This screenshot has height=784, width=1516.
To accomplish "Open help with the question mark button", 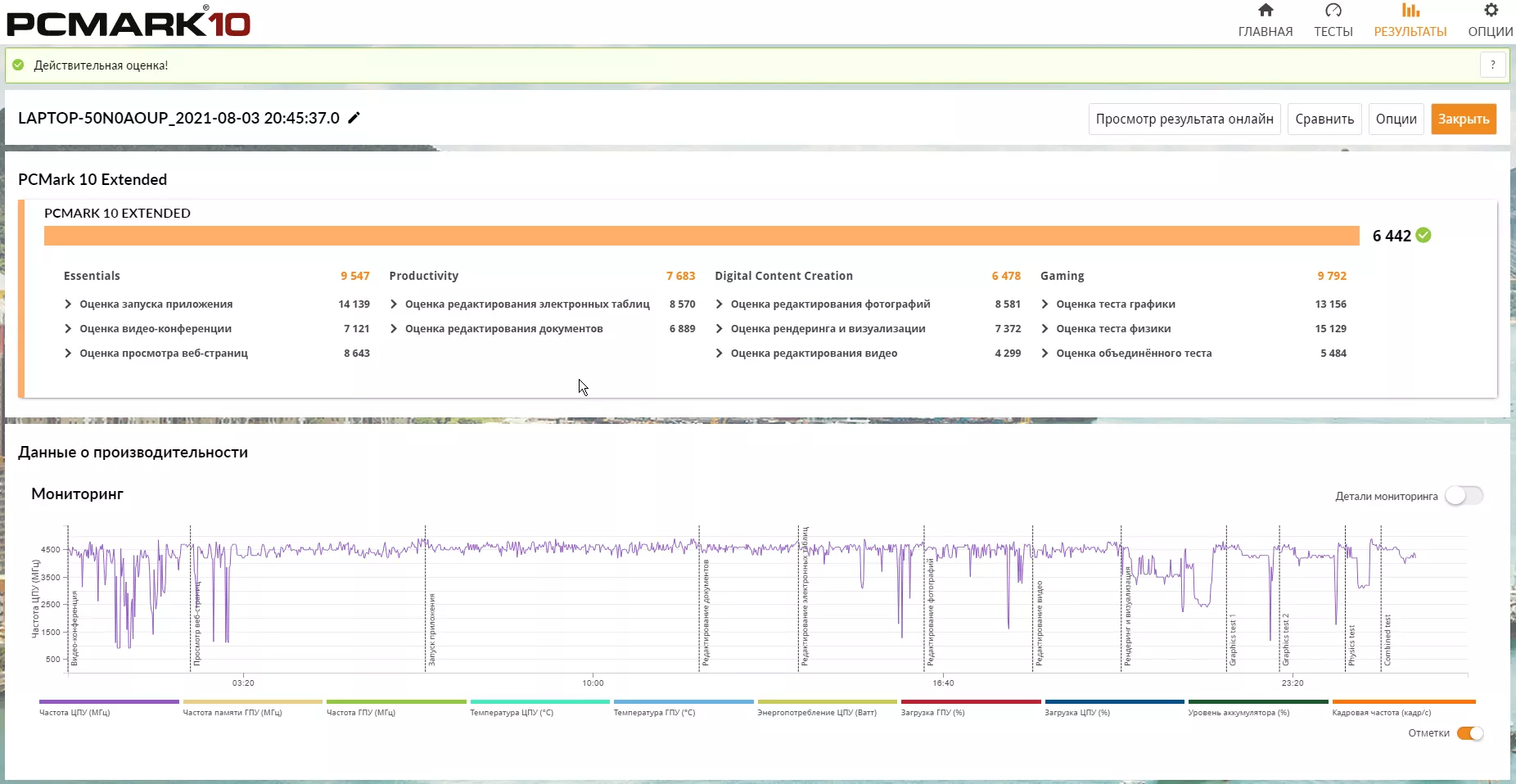I will pos(1493,65).
